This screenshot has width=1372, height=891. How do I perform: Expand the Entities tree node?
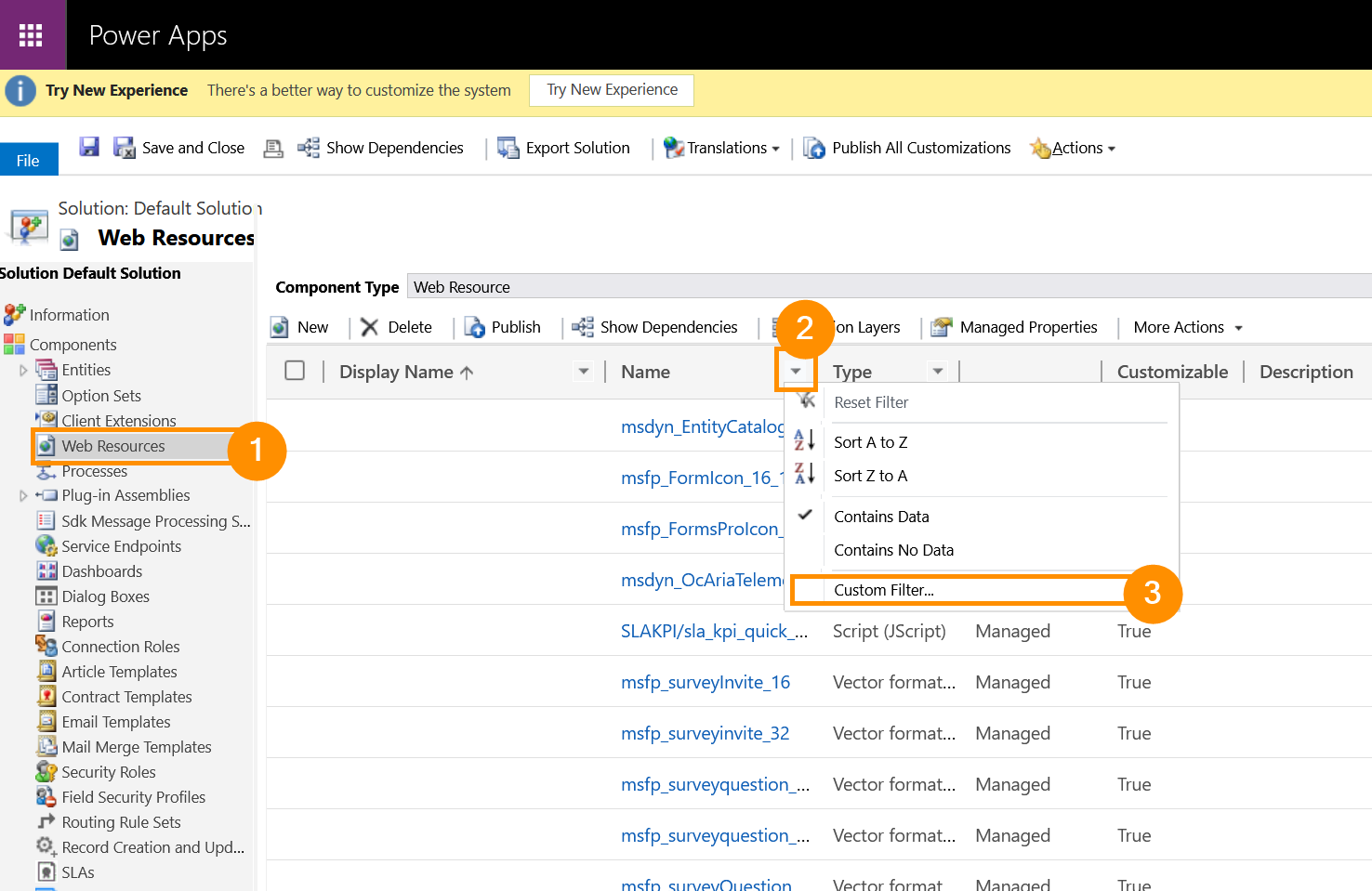coord(23,370)
